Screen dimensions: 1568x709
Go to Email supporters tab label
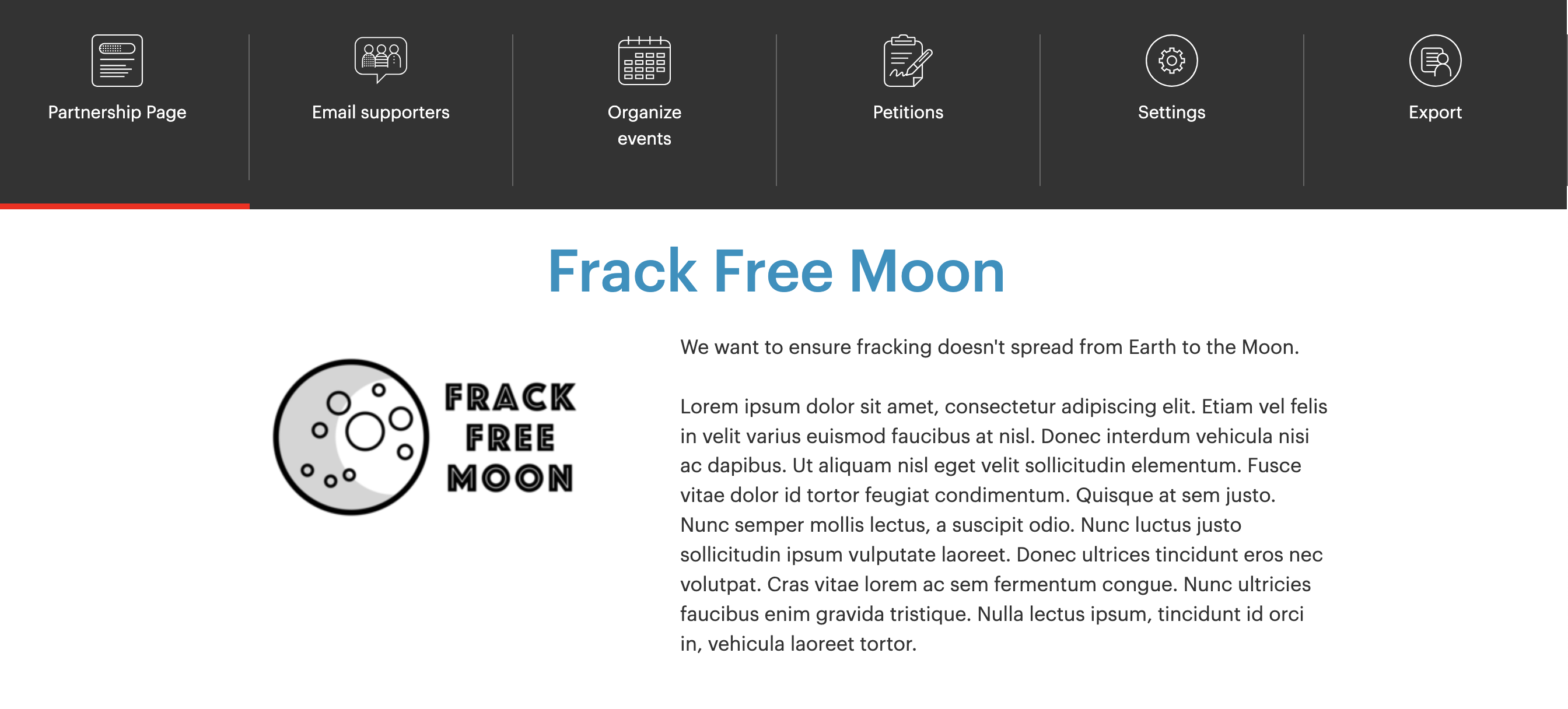380,112
